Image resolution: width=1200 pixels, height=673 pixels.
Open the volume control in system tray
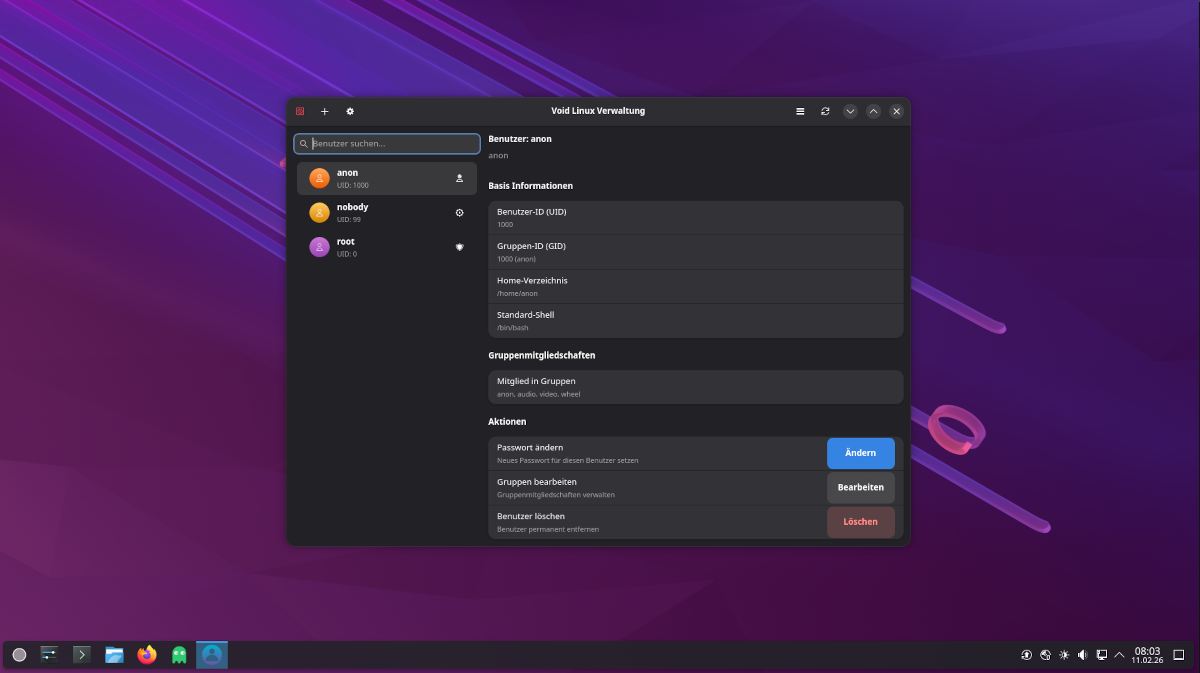click(x=1082, y=655)
